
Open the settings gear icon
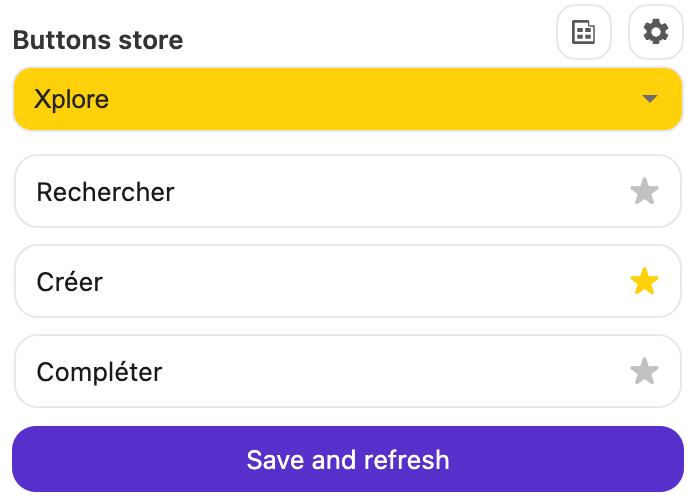[x=655, y=32]
